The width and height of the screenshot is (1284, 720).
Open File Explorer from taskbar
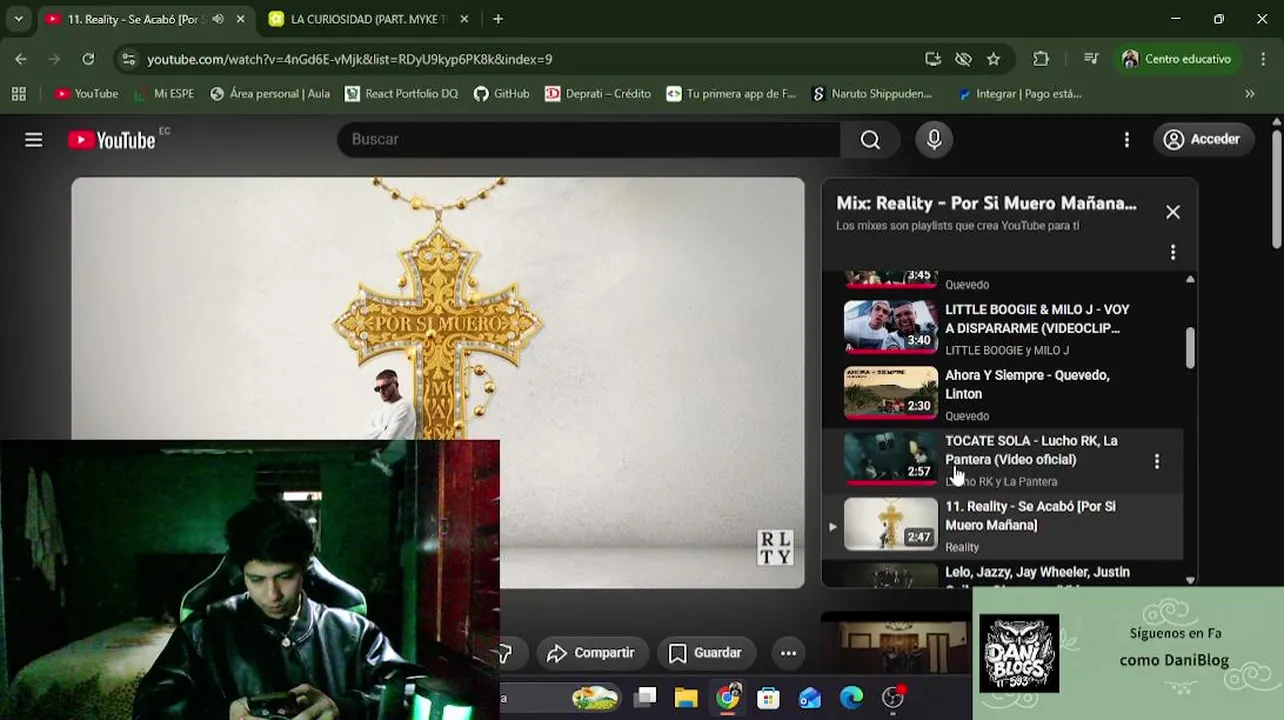(x=686, y=697)
